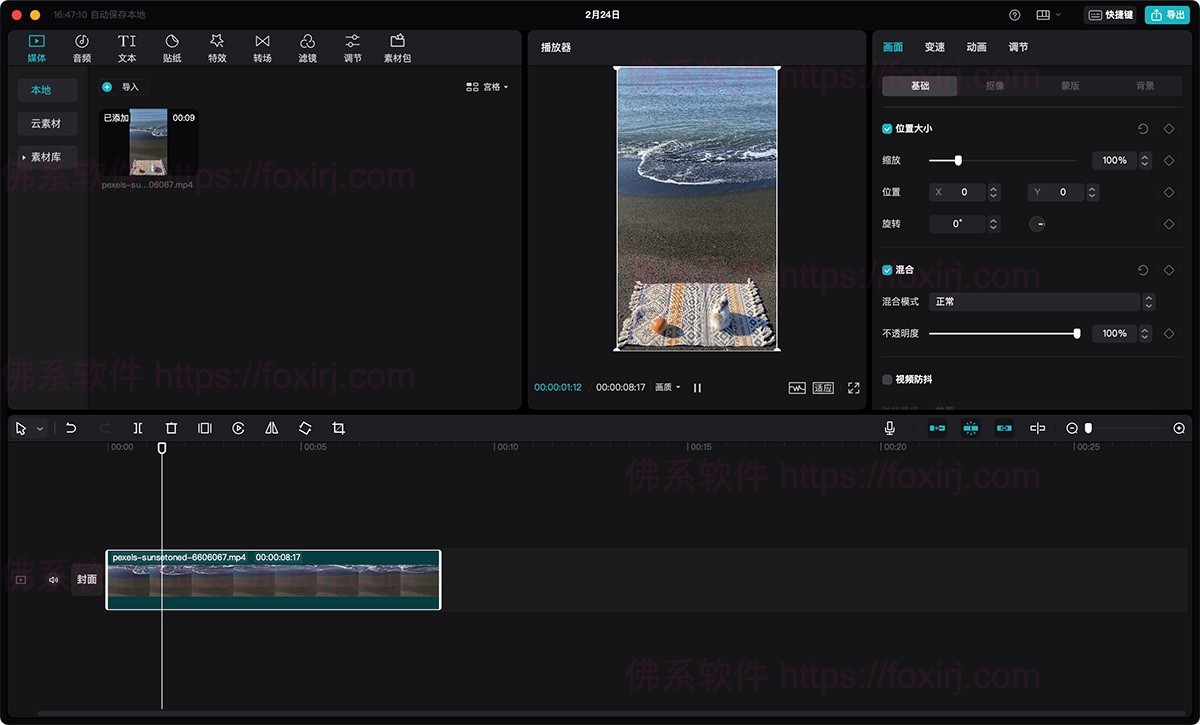Switch to the 蒙版 mask sub-tab
1200x725 pixels.
[x=1071, y=86]
